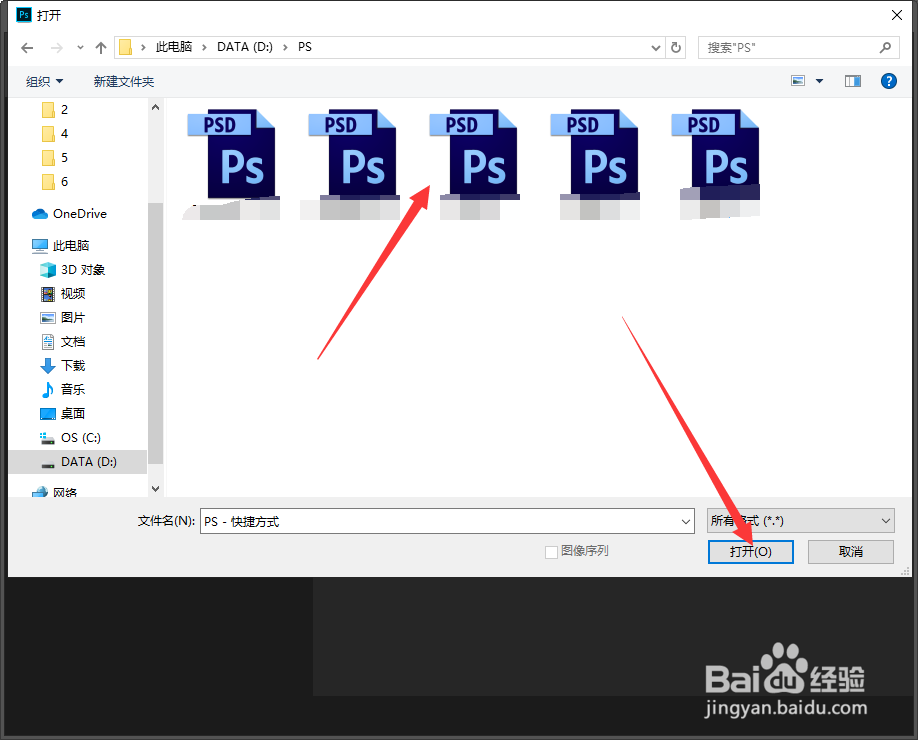Click the search magnifier icon
Screen dimensions: 918x740
pyautogui.click(x=885, y=47)
